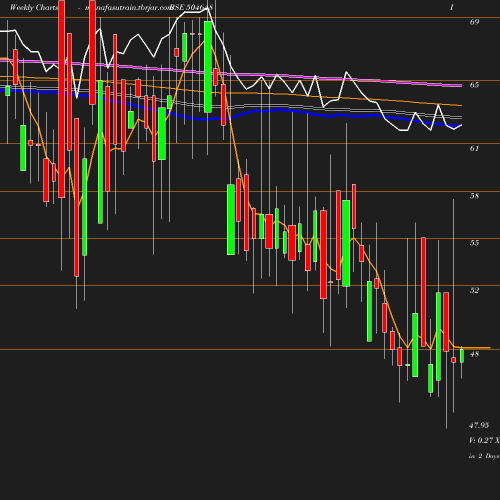The height and width of the screenshot is (500, 500).
Task: Click the price axis label "55"
Action: click(474, 243)
